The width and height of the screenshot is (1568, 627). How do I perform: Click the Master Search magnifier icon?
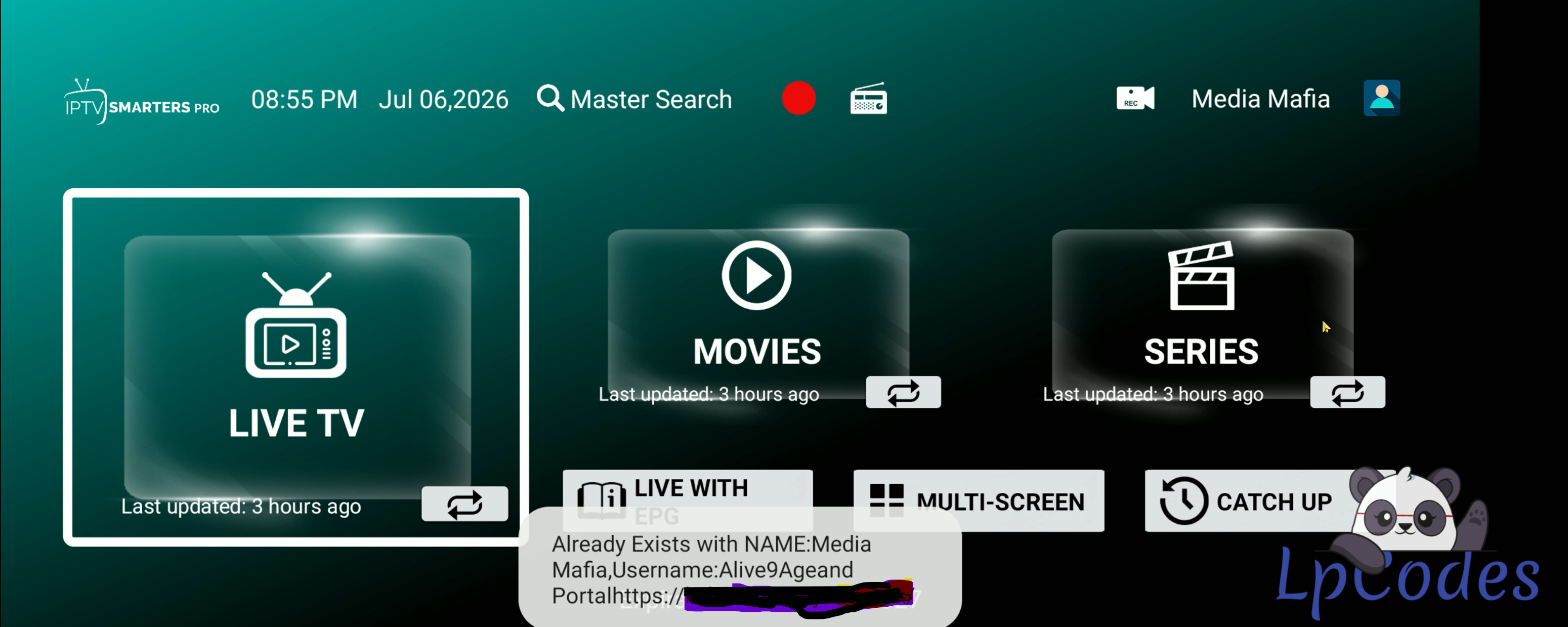550,98
